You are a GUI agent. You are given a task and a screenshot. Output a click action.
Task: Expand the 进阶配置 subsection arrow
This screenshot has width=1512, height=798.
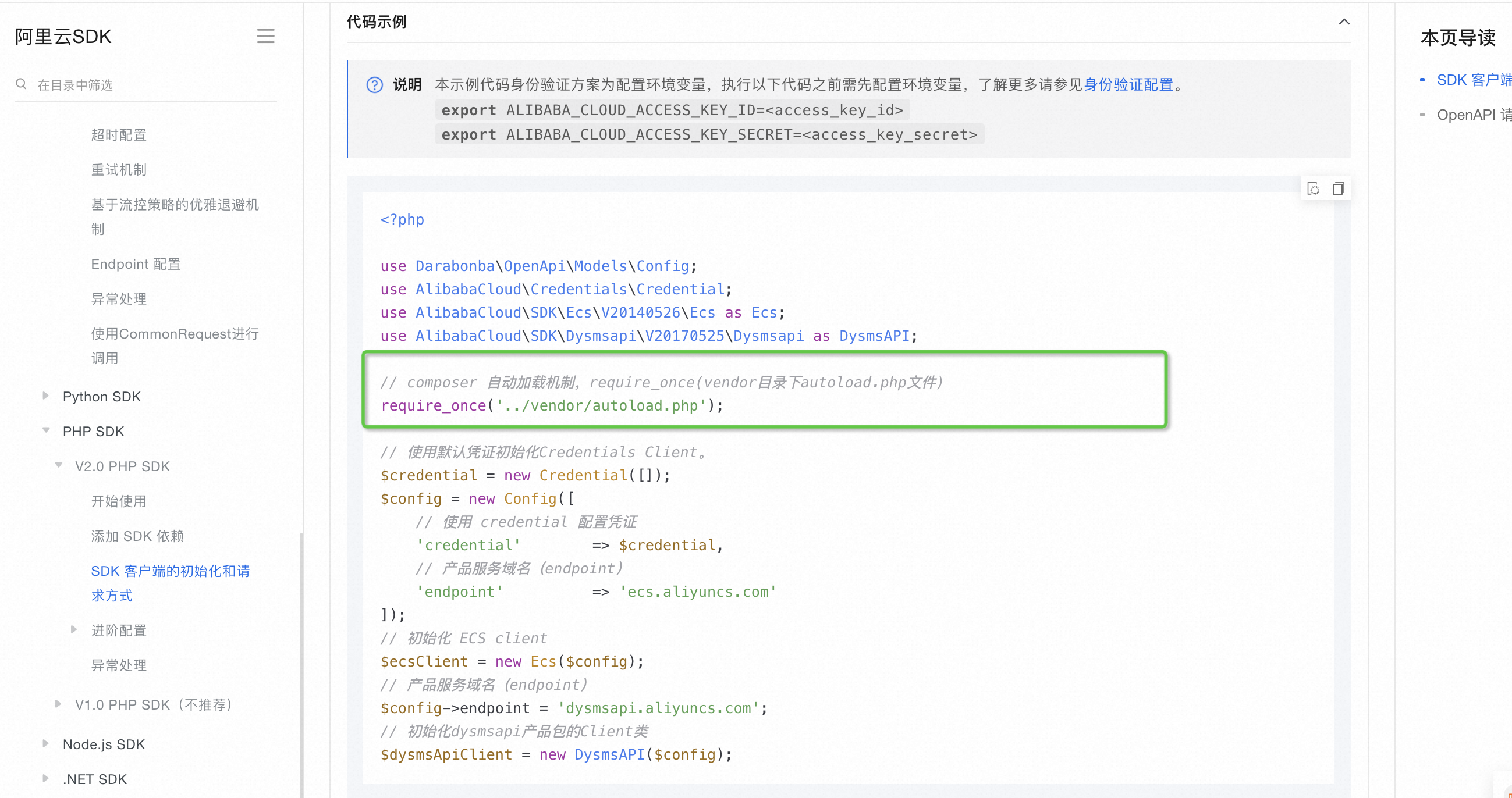(74, 629)
